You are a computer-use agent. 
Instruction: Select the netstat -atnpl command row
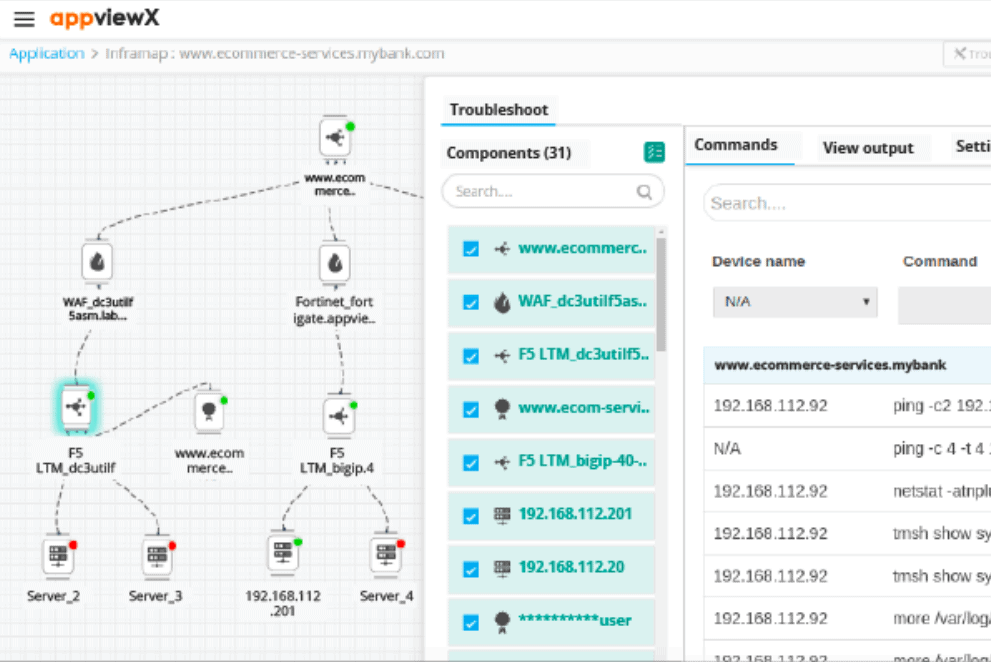pos(847,491)
